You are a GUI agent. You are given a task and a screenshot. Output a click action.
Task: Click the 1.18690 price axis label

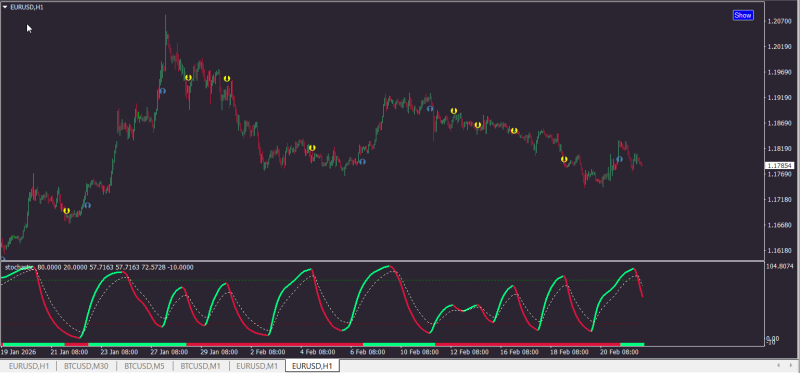coord(779,123)
